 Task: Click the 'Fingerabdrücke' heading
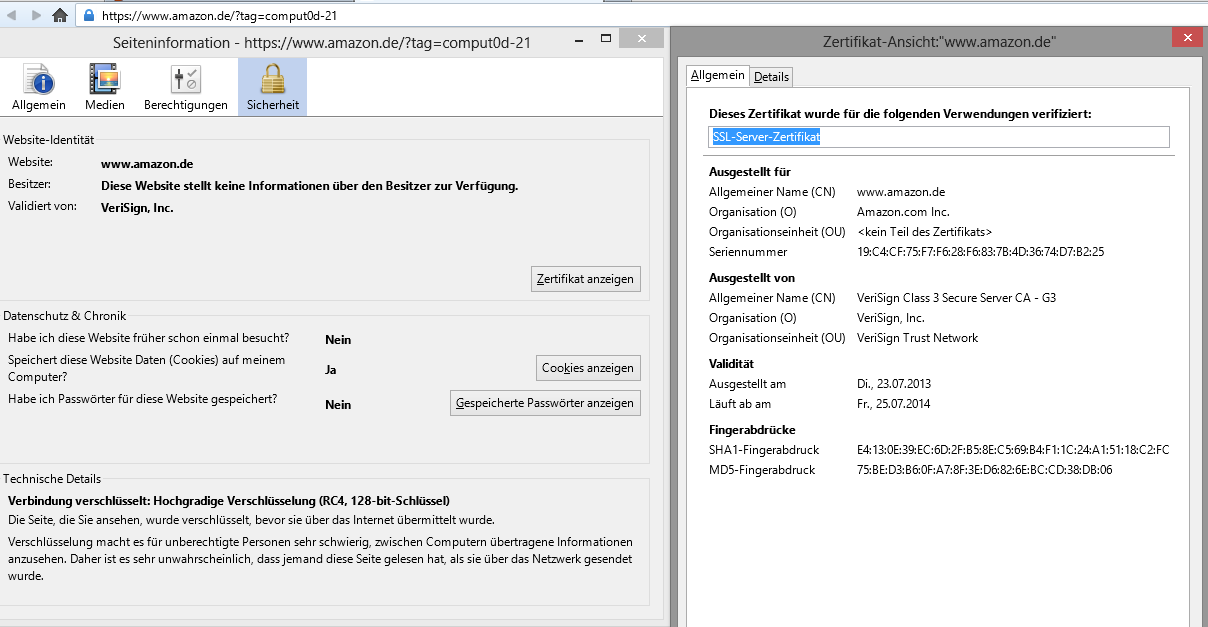(x=752, y=430)
